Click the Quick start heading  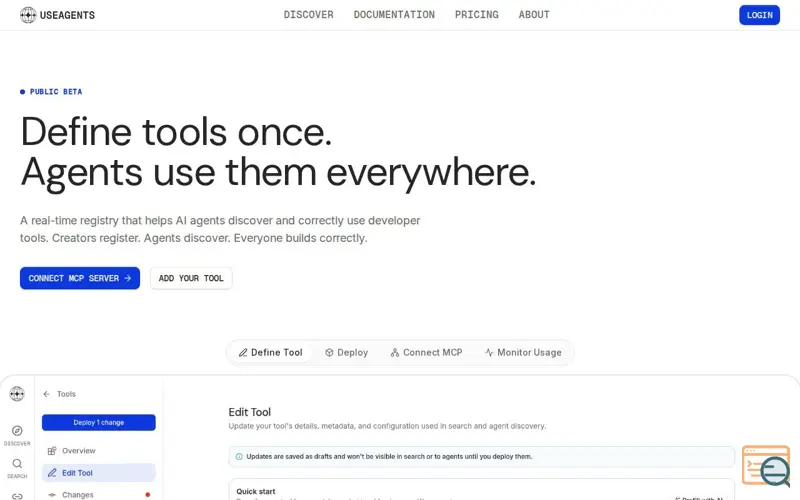(x=256, y=491)
